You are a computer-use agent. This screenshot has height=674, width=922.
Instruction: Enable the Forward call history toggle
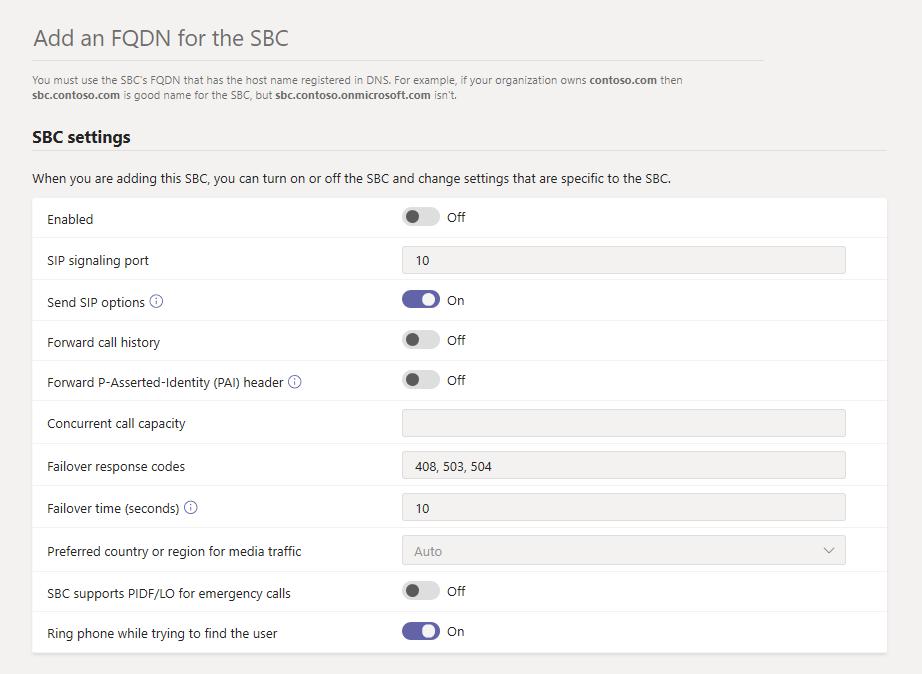click(x=421, y=340)
